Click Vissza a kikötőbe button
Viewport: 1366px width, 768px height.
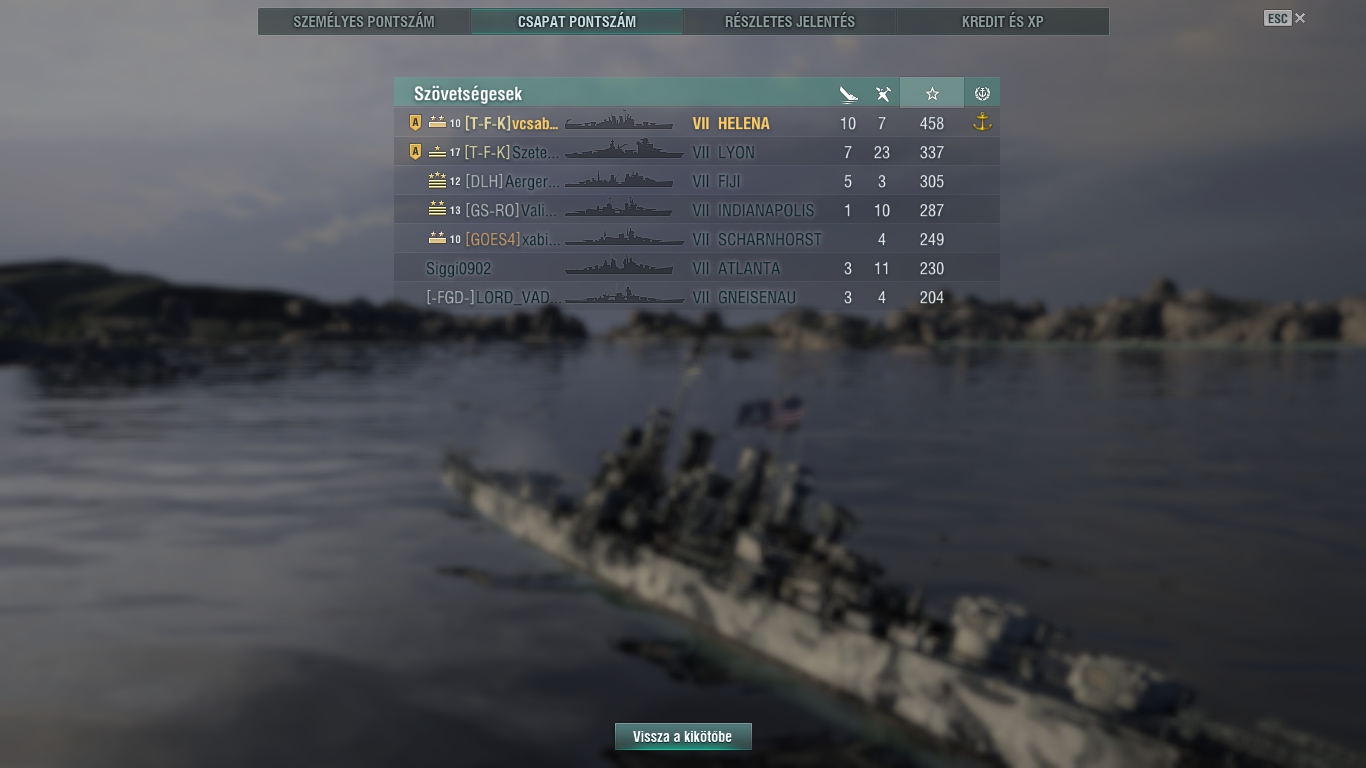tap(683, 737)
